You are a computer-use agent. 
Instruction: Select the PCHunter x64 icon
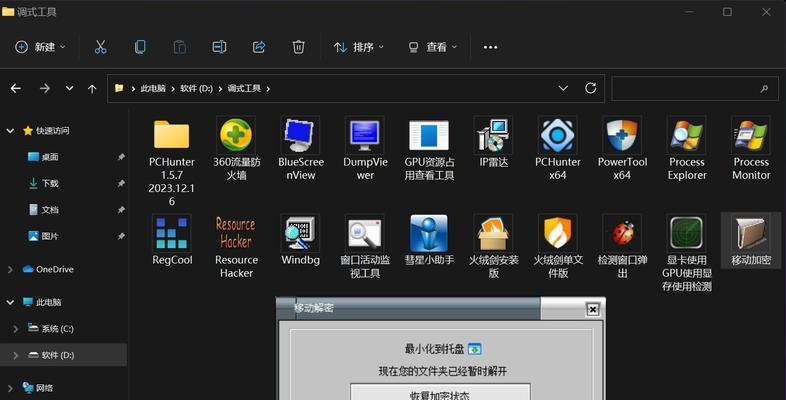[x=557, y=135]
